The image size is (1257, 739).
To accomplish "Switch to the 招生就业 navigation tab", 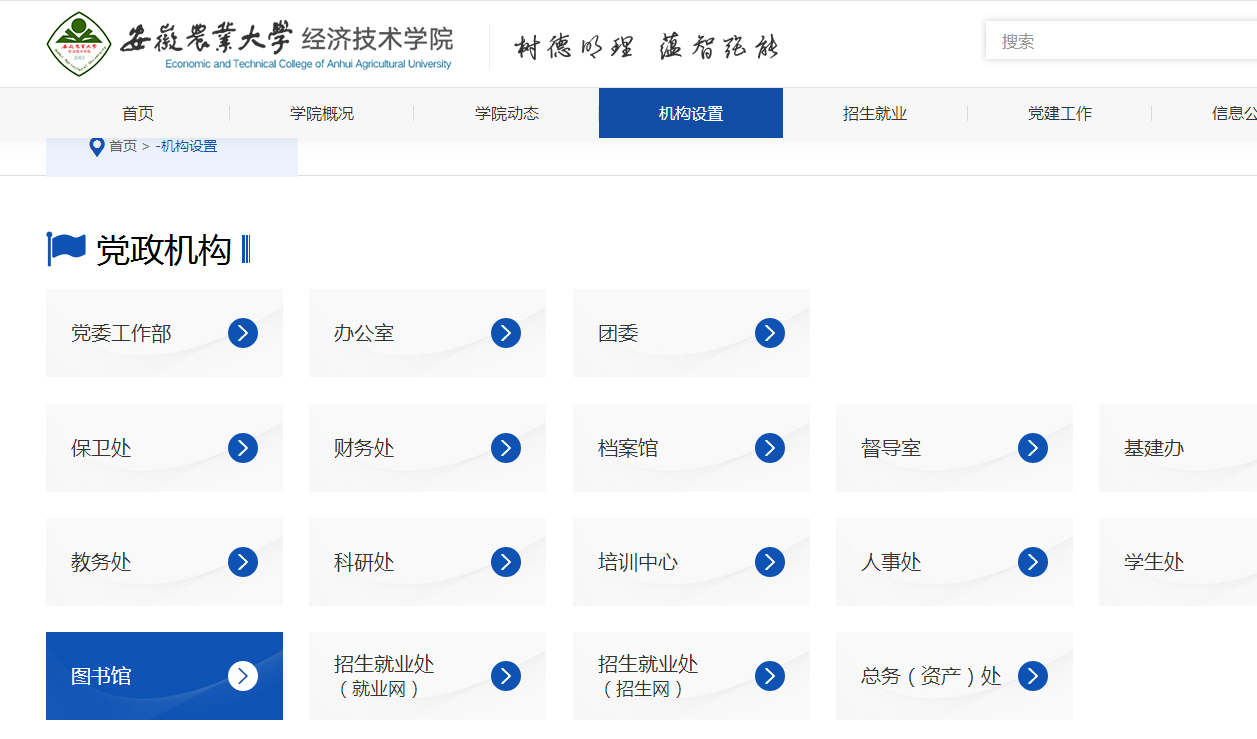I will [x=875, y=113].
